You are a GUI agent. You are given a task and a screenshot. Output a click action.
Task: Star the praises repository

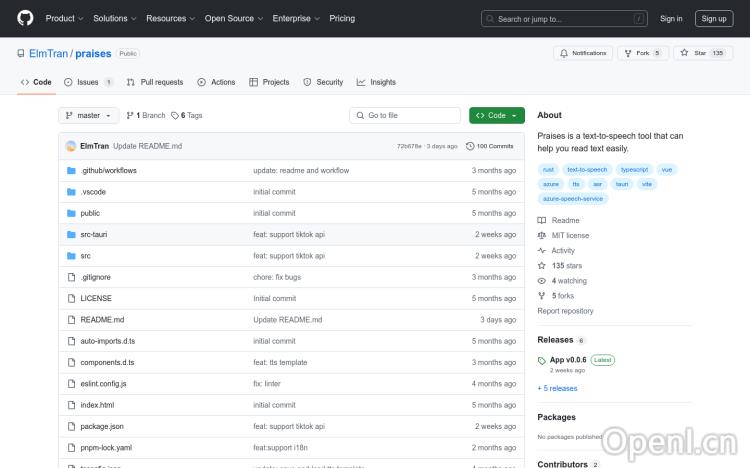(701, 53)
